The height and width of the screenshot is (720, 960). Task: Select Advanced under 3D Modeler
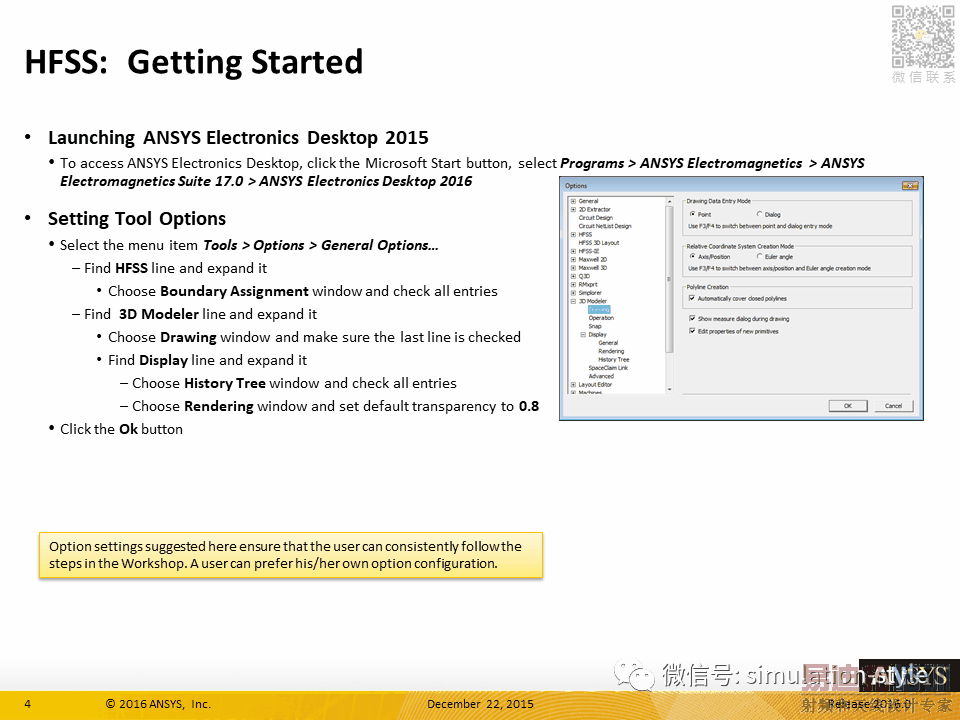click(x=600, y=377)
